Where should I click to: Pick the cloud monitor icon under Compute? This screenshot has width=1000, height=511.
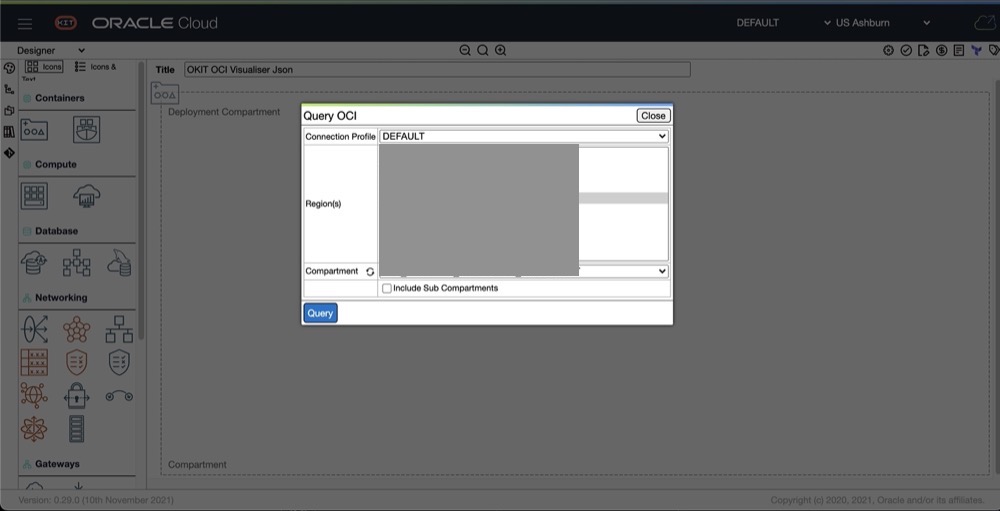click(87, 196)
